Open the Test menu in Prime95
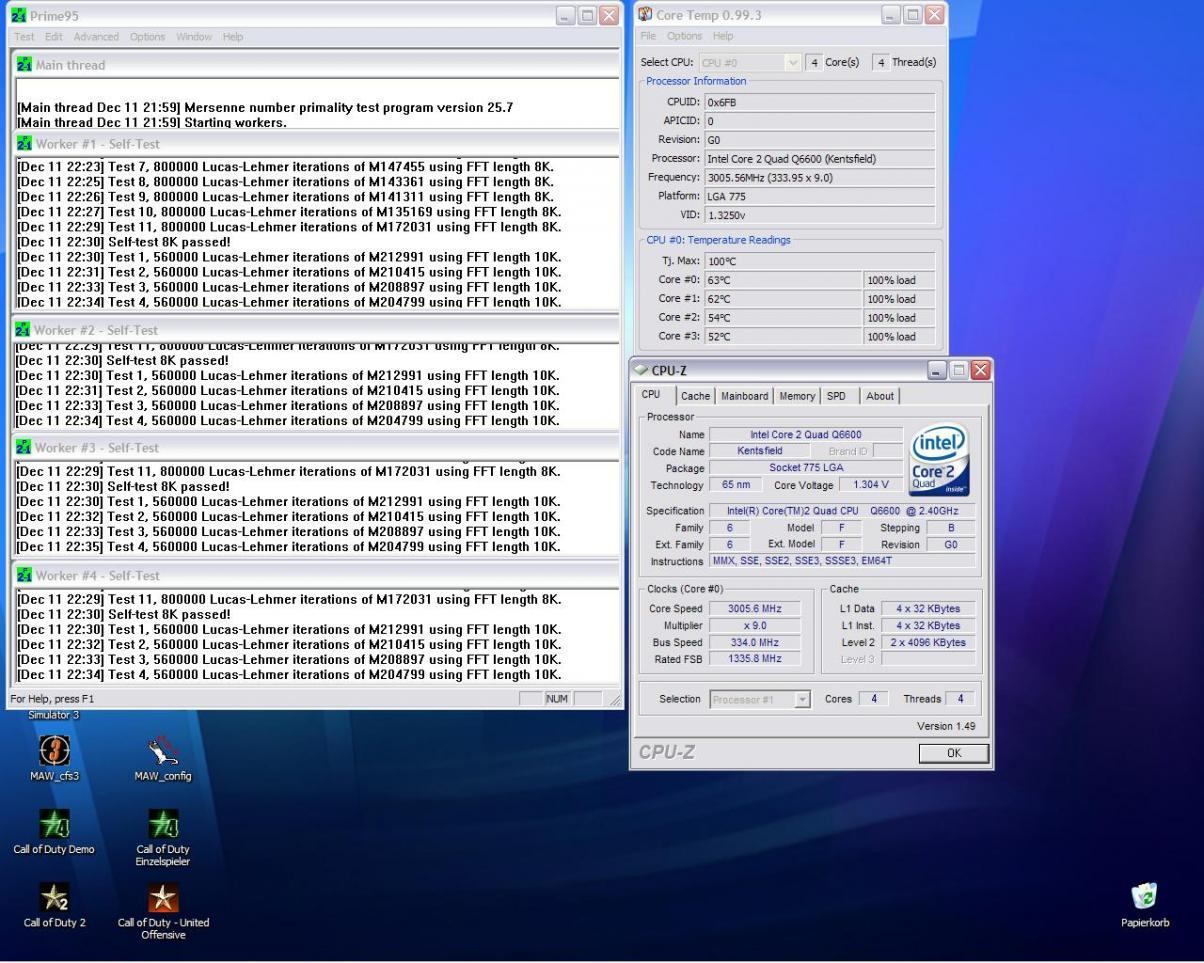 click(24, 37)
